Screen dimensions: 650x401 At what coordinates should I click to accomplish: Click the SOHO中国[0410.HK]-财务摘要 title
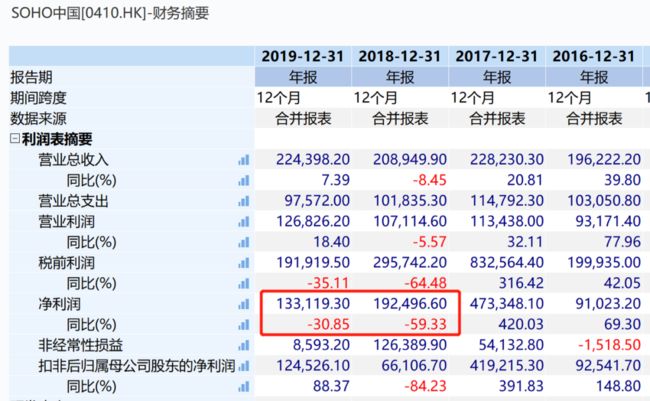tap(110, 13)
